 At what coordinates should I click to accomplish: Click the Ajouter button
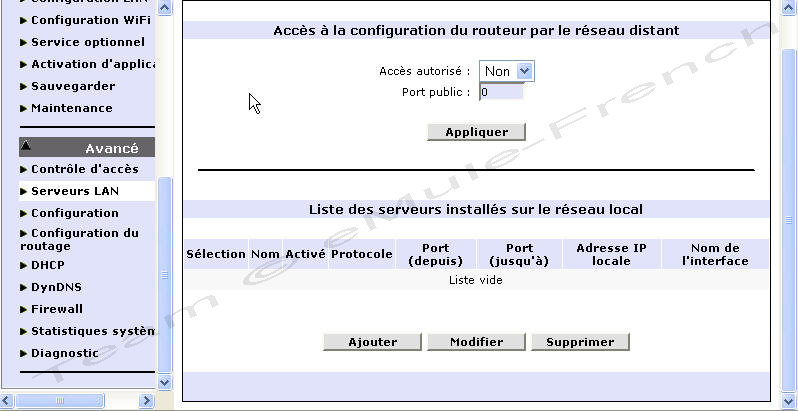pyautogui.click(x=373, y=342)
